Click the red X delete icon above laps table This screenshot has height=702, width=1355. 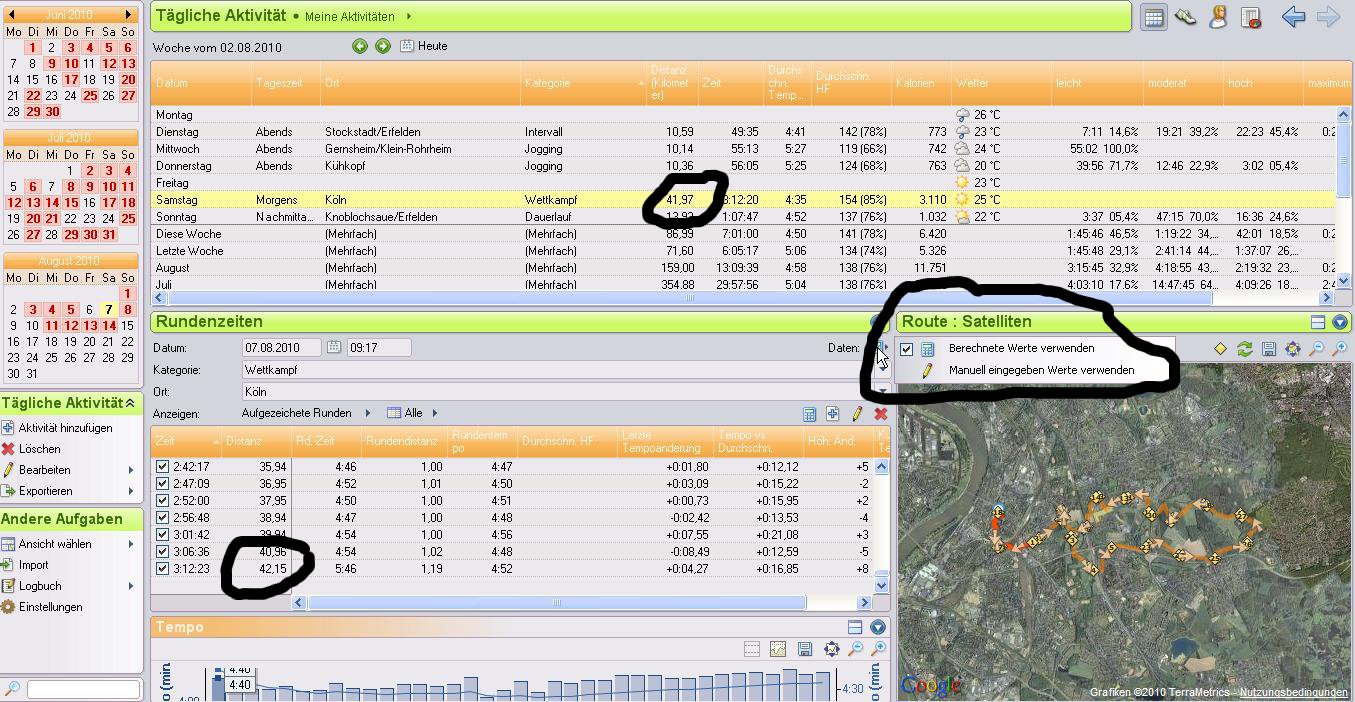pos(880,414)
